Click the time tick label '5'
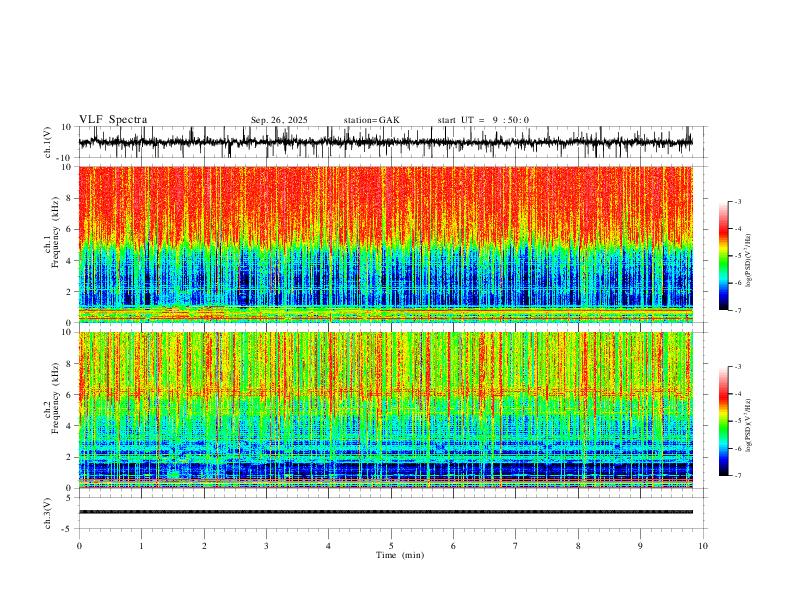The height and width of the screenshot is (612, 792). (391, 546)
